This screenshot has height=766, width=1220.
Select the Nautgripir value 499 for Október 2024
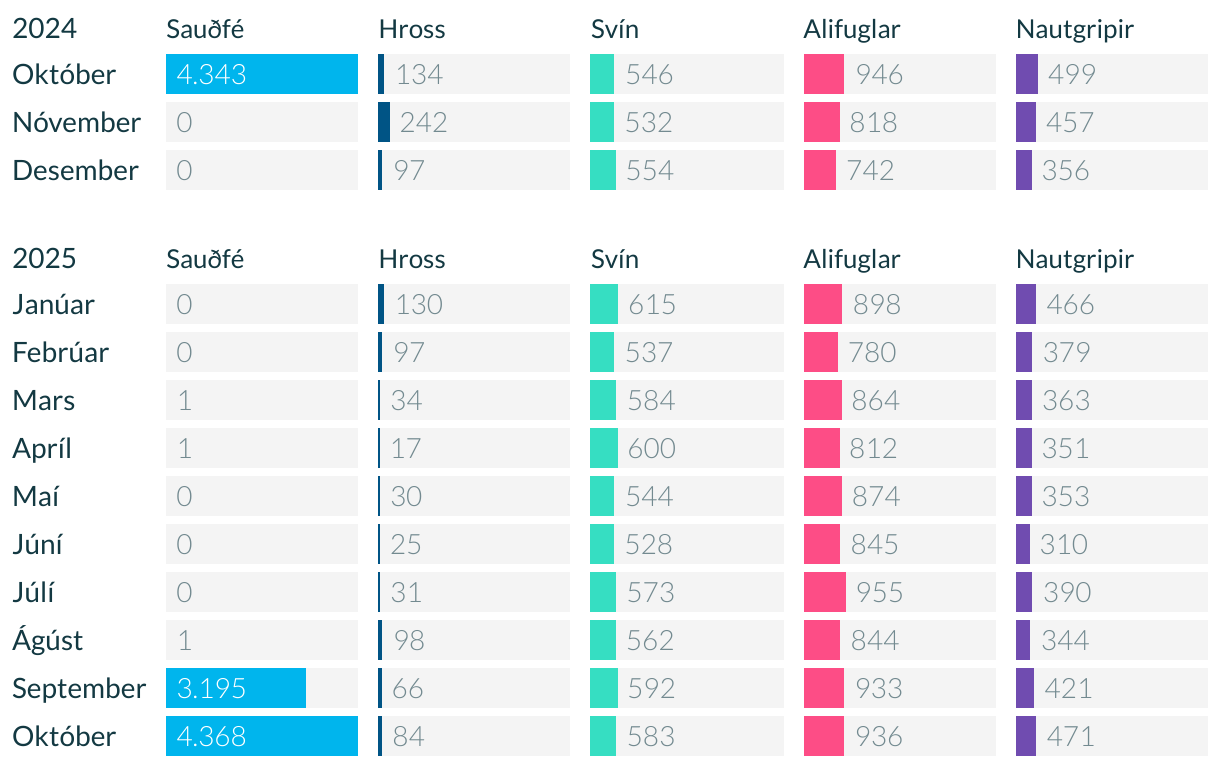(1071, 74)
